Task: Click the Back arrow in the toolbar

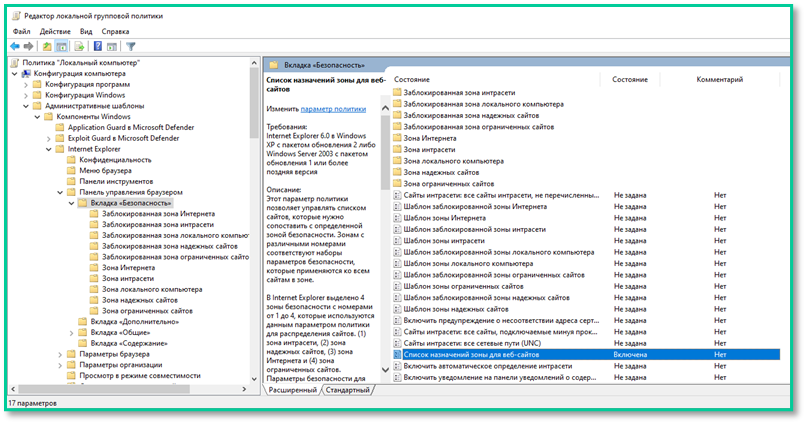Action: [15, 46]
